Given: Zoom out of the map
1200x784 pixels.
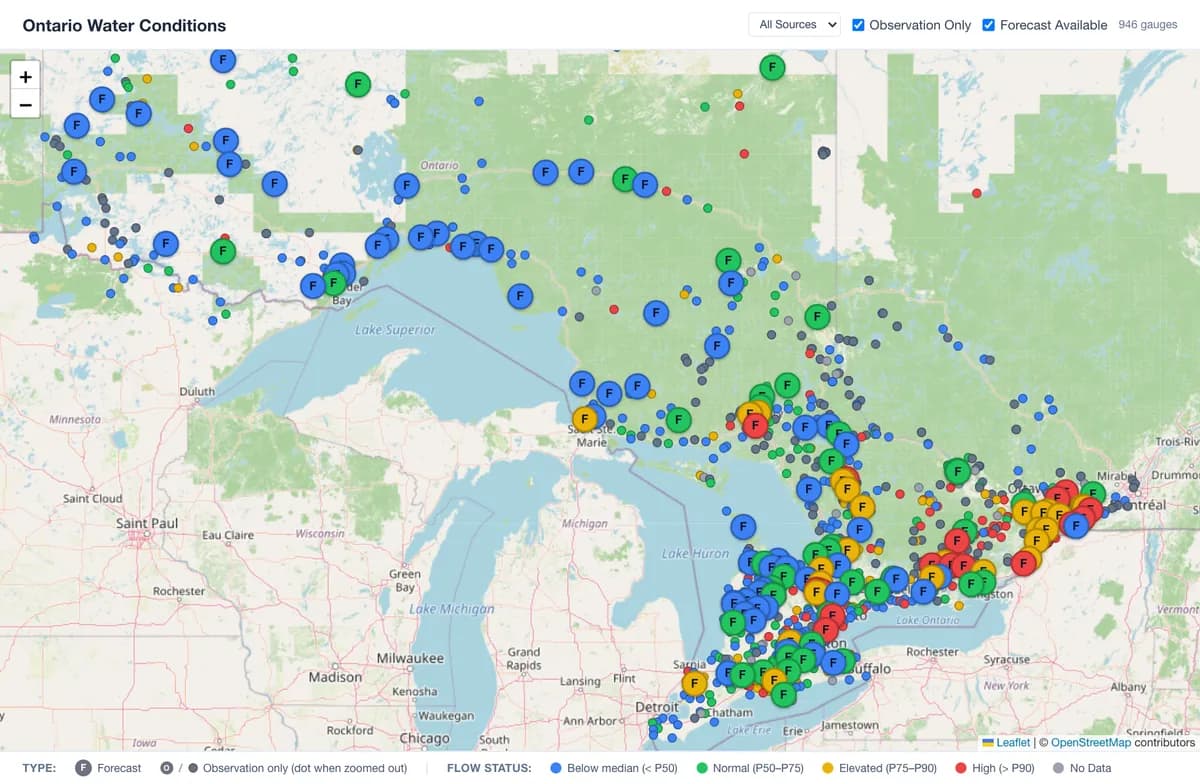Looking at the screenshot, I should (25, 104).
